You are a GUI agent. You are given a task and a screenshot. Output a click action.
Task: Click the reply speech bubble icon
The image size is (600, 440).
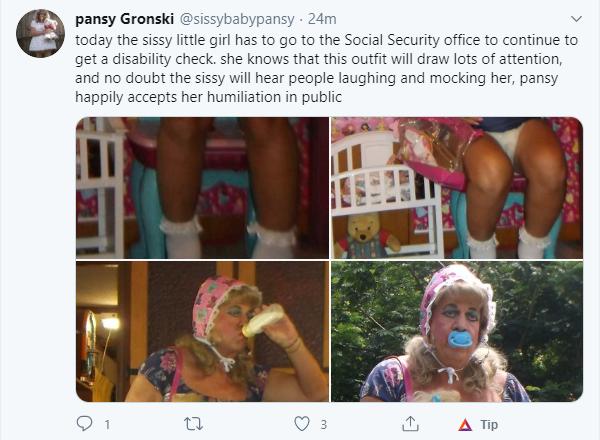pyautogui.click(x=84, y=424)
